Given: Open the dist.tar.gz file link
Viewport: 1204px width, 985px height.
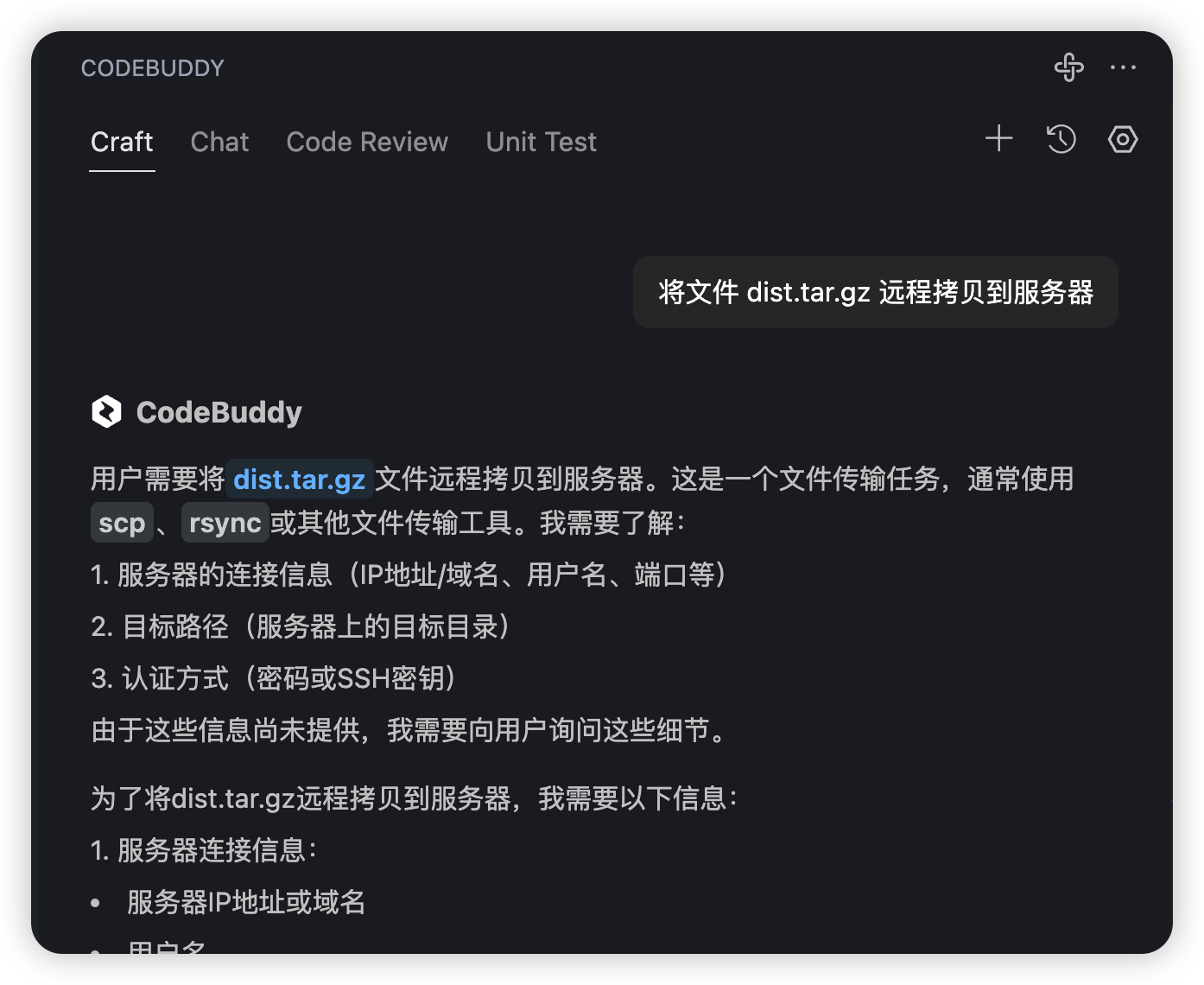Looking at the screenshot, I should [x=300, y=480].
